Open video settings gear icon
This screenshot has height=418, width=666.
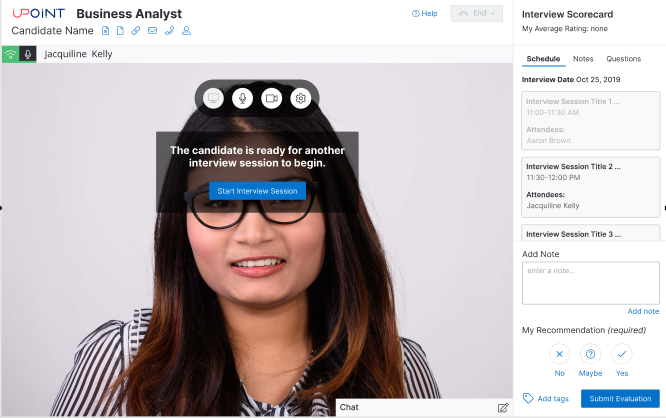(x=300, y=98)
